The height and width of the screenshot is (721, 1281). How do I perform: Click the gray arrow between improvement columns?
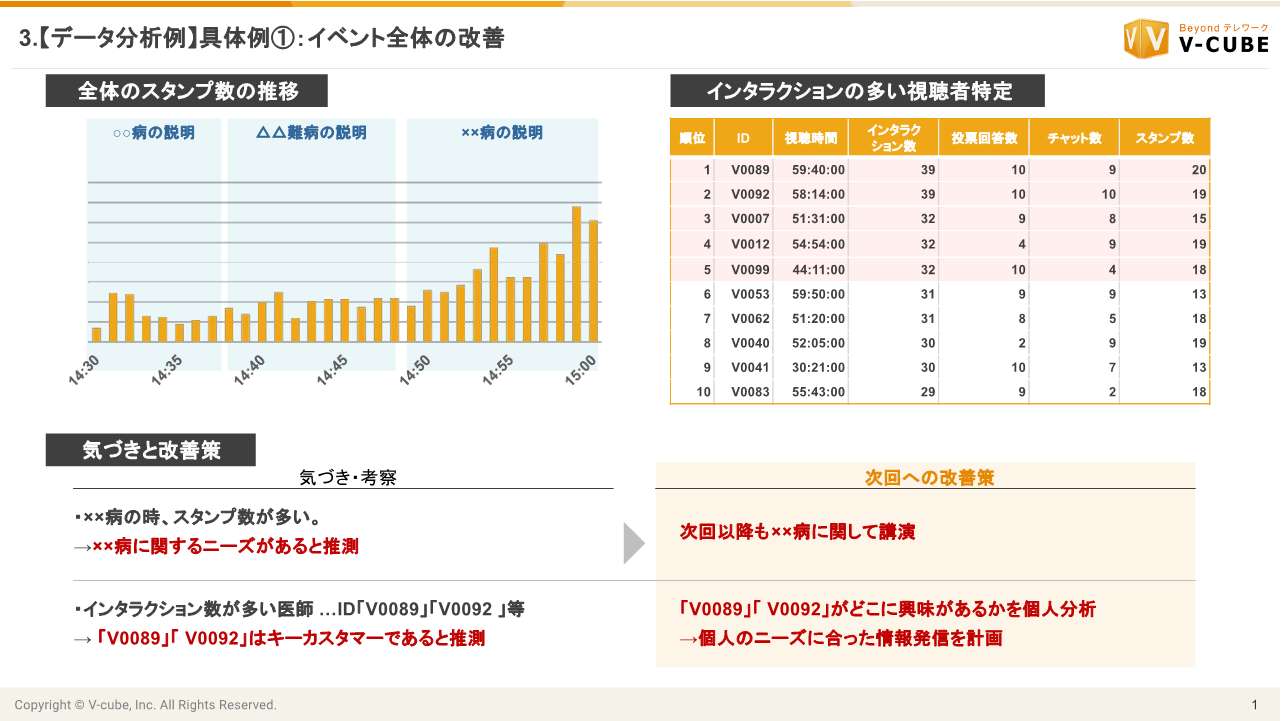(x=632, y=543)
